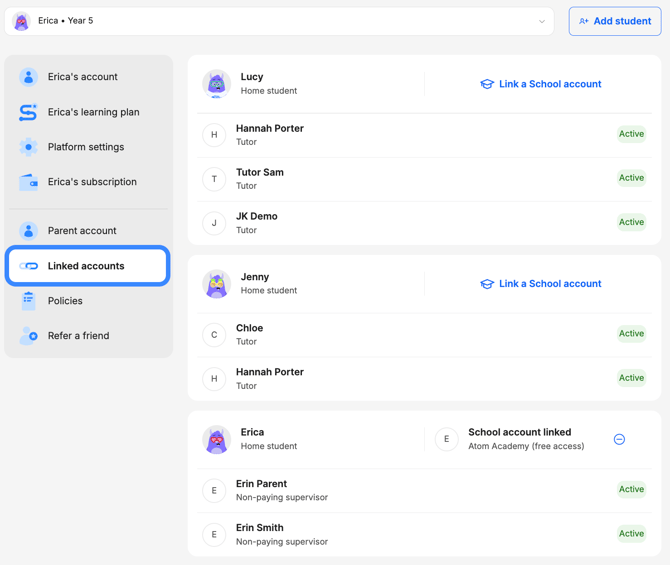Open Erica's account from sidebar

click(88, 77)
